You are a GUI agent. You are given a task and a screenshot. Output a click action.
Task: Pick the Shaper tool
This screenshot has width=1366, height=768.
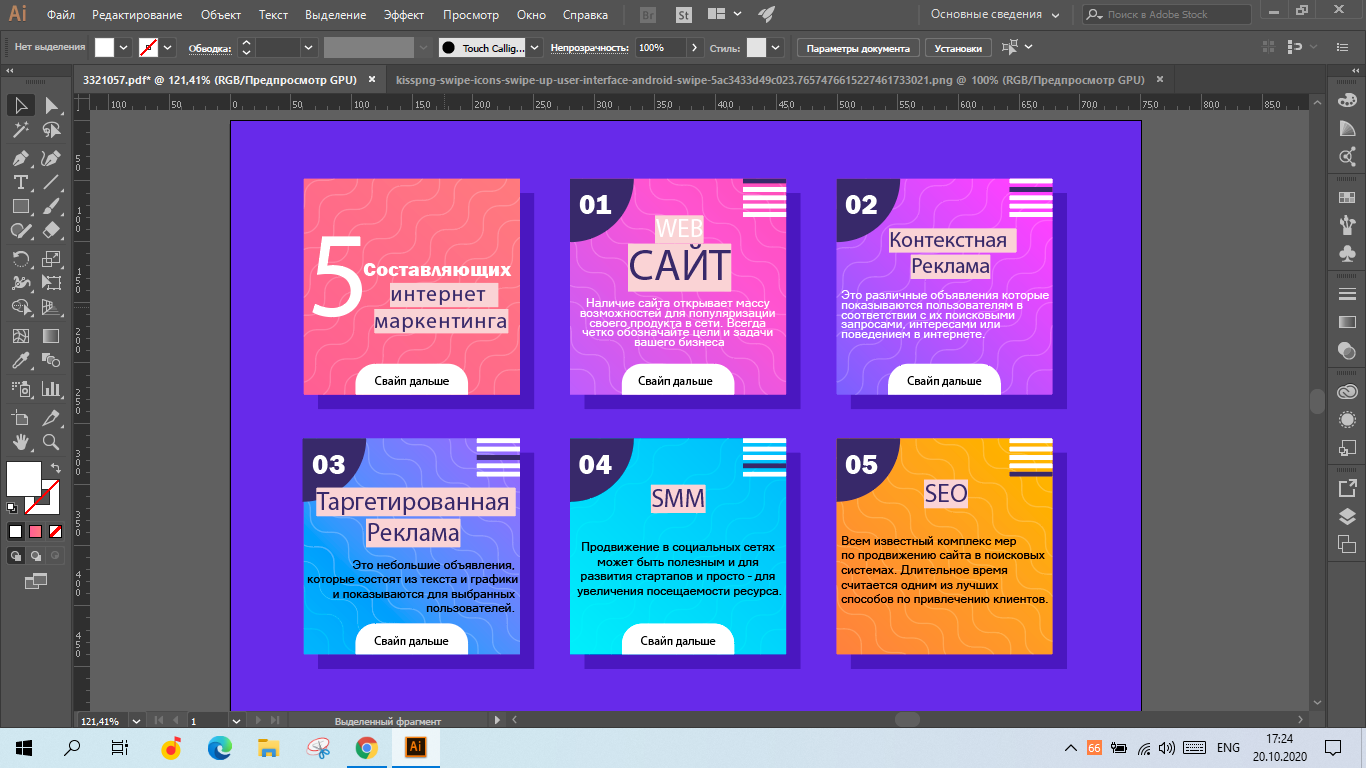(20, 230)
